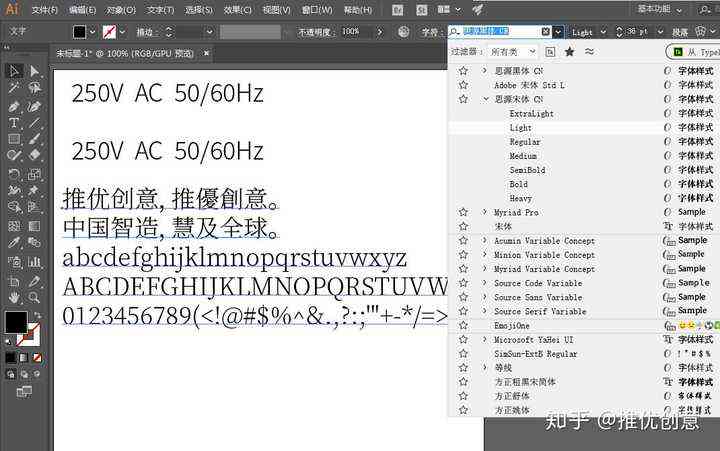Select the Eyedropper tool
720x451 pixels.
14,242
